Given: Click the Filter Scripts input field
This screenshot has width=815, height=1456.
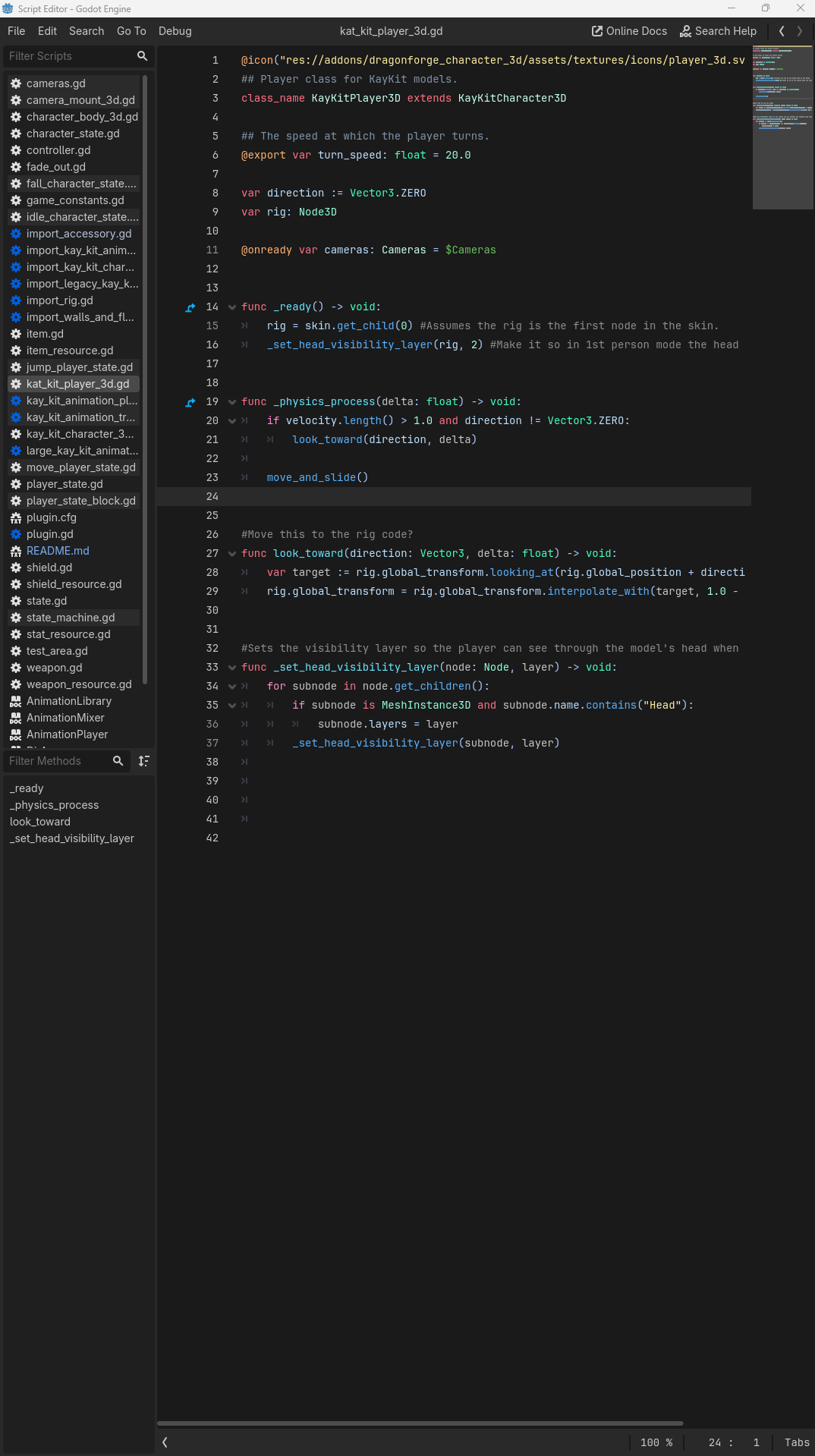Looking at the screenshot, I should tap(68, 56).
